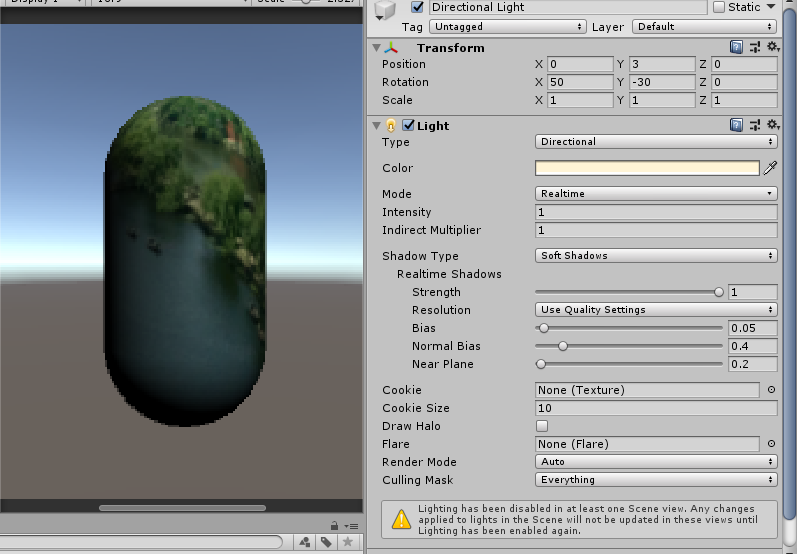This screenshot has height=554, width=797.
Task: Open Cookie texture object picker
Action: [x=771, y=390]
